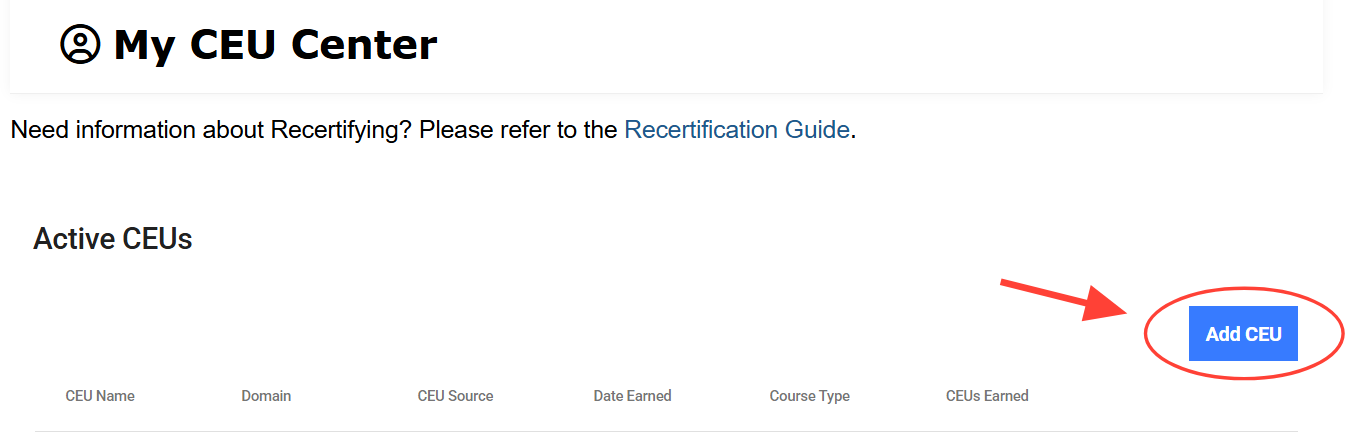
Task: Sort by the CEU Name column header
Action: 100,396
